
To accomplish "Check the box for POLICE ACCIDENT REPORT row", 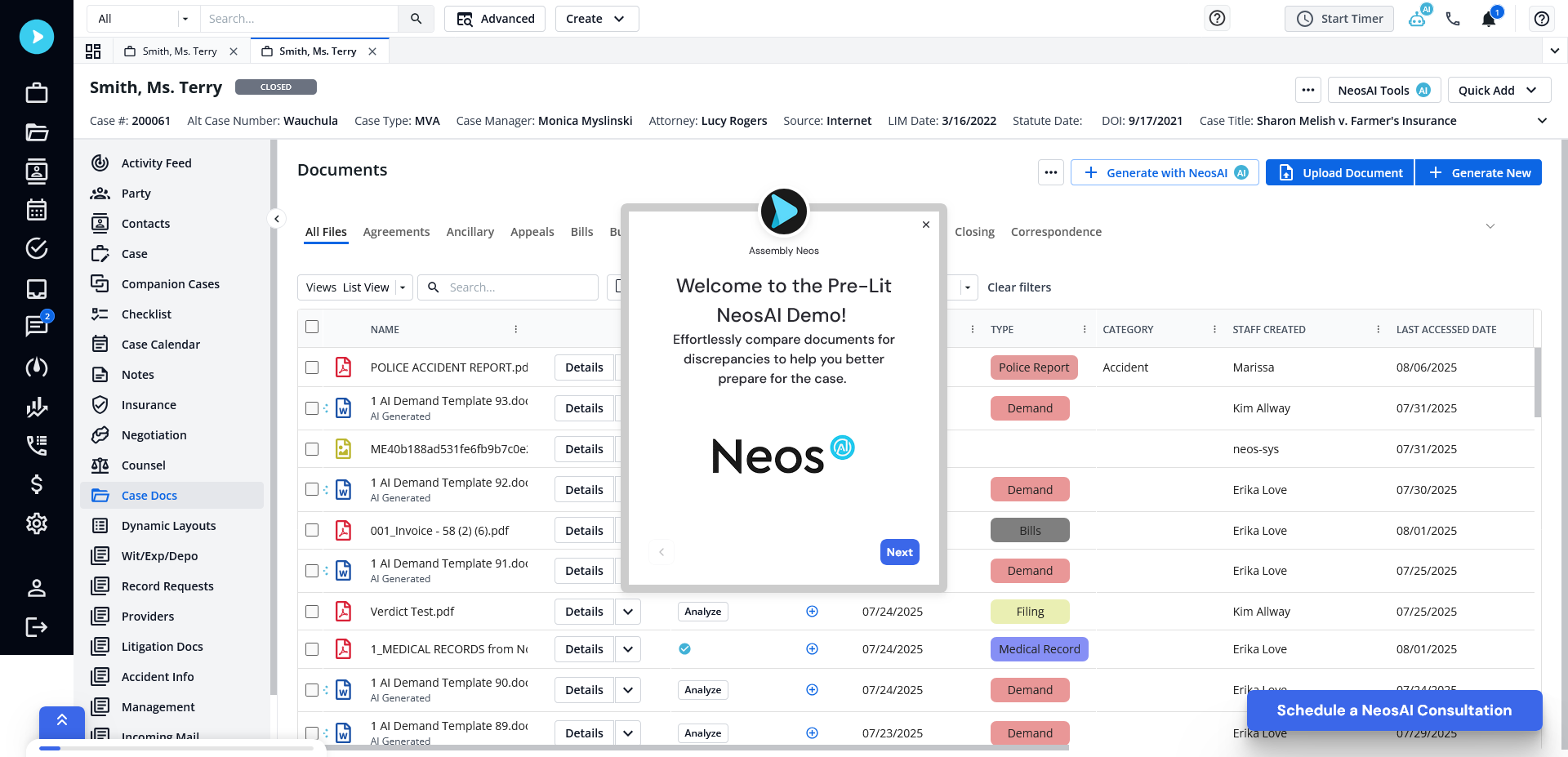I will click(312, 367).
